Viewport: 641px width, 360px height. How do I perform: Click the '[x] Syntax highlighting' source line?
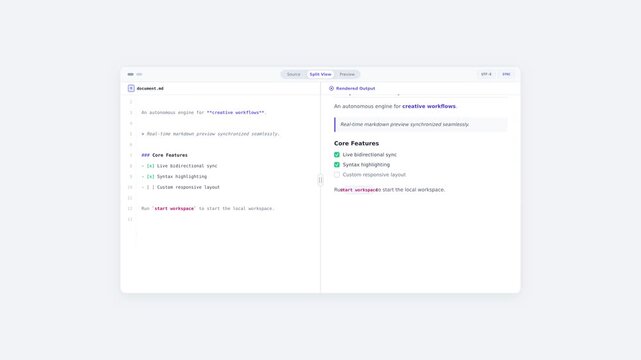point(174,177)
